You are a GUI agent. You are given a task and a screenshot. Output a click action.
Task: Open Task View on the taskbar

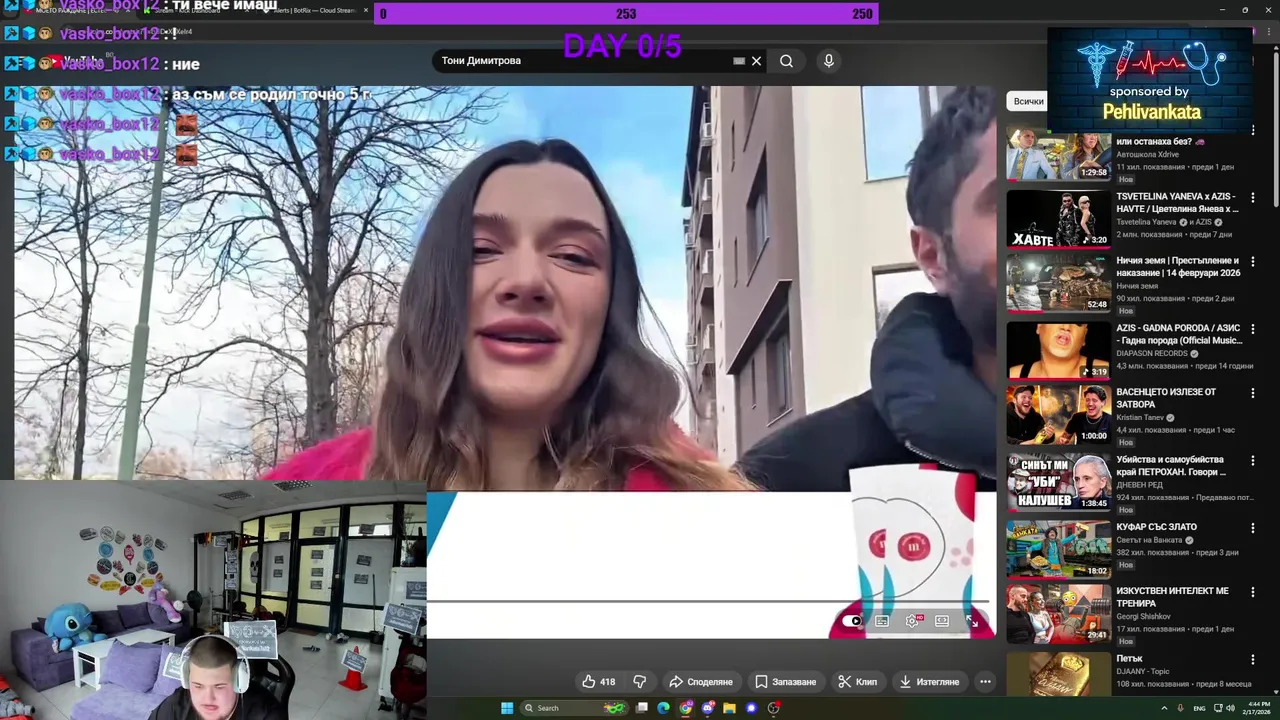pyautogui.click(x=641, y=708)
